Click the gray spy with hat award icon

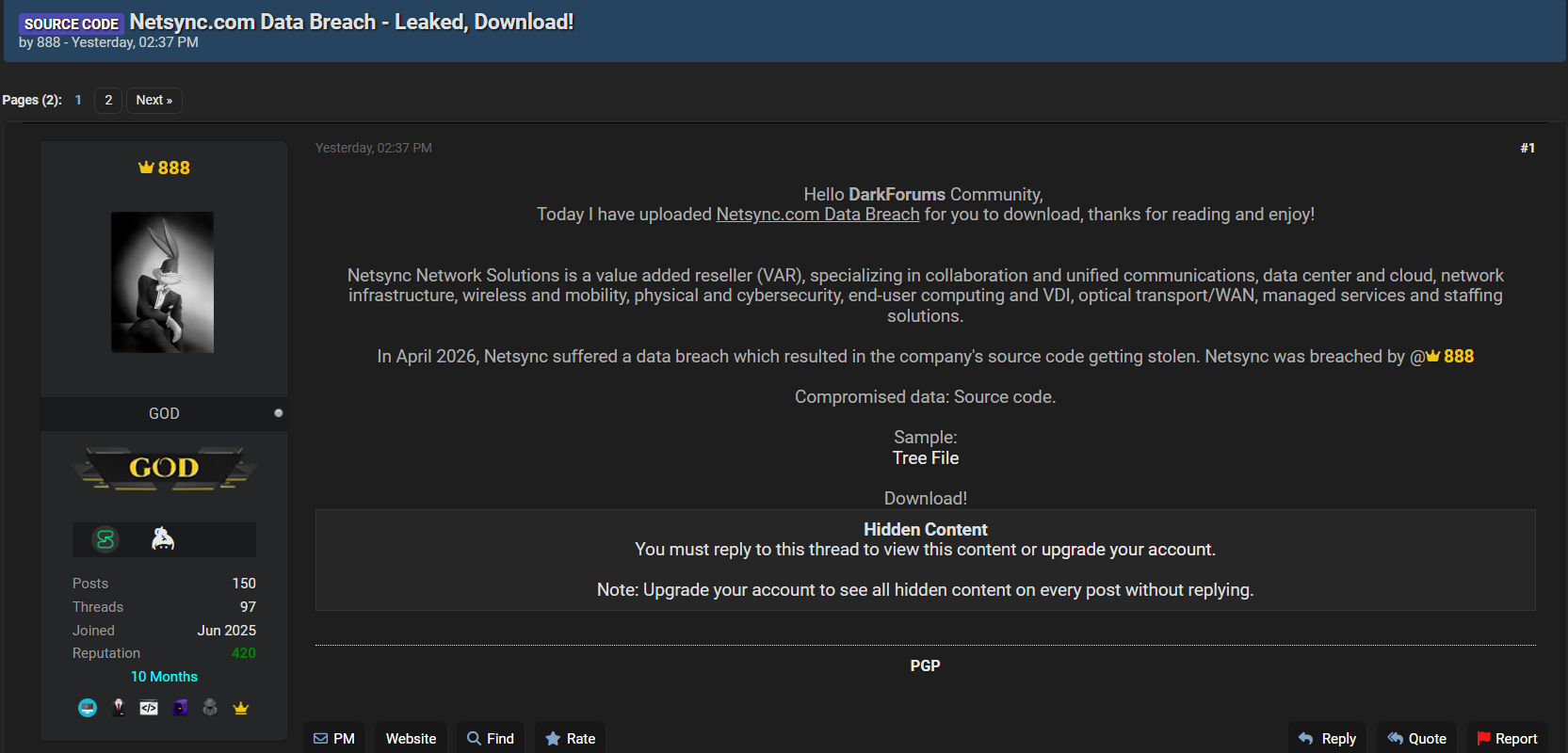tap(210, 708)
